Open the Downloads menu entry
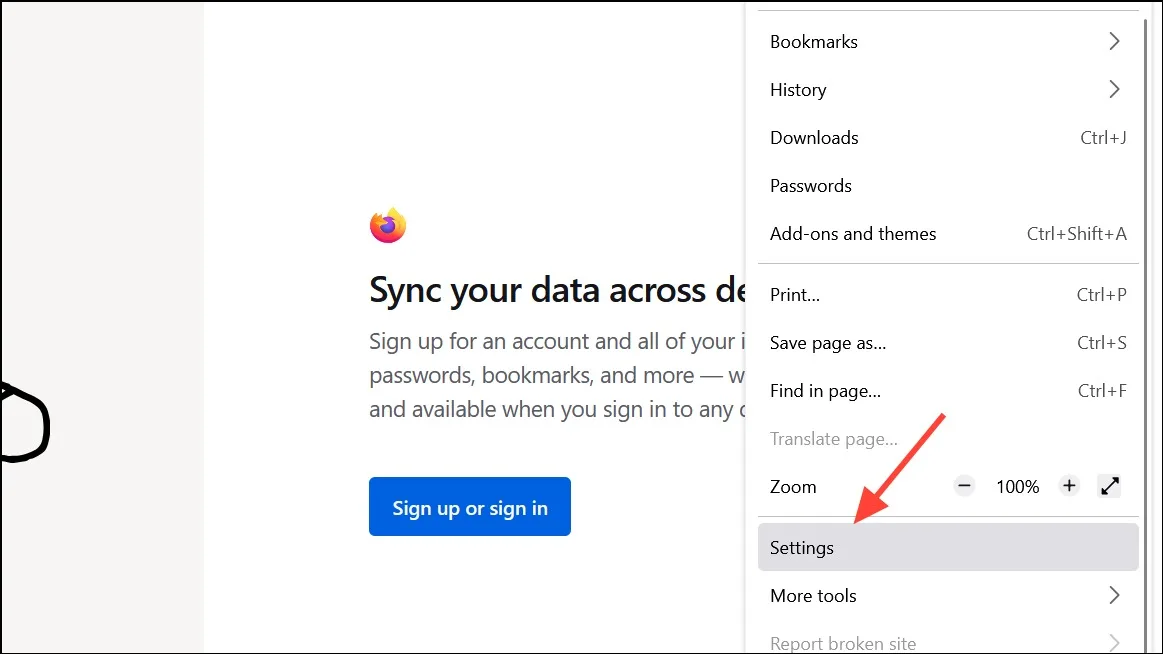 tap(948, 138)
